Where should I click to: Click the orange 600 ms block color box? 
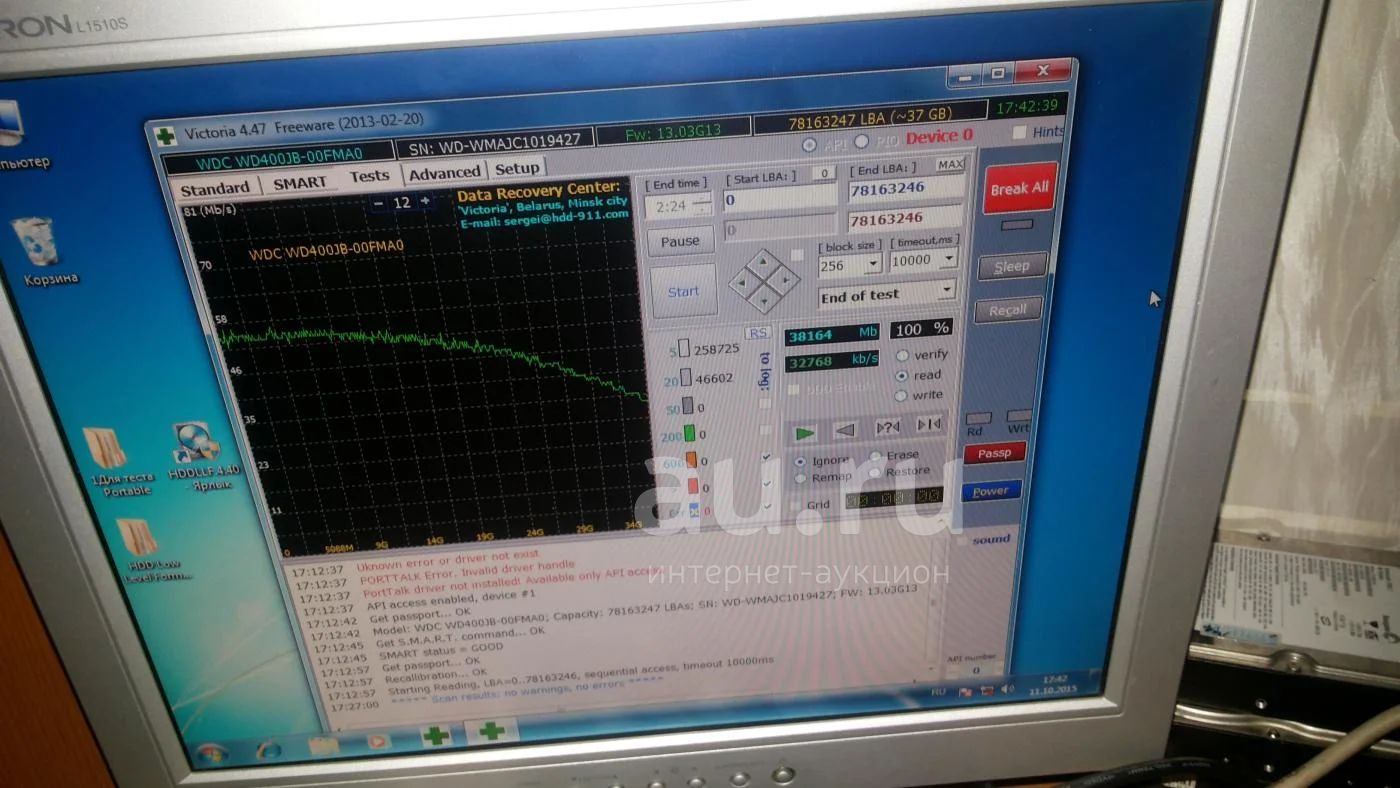[691, 460]
